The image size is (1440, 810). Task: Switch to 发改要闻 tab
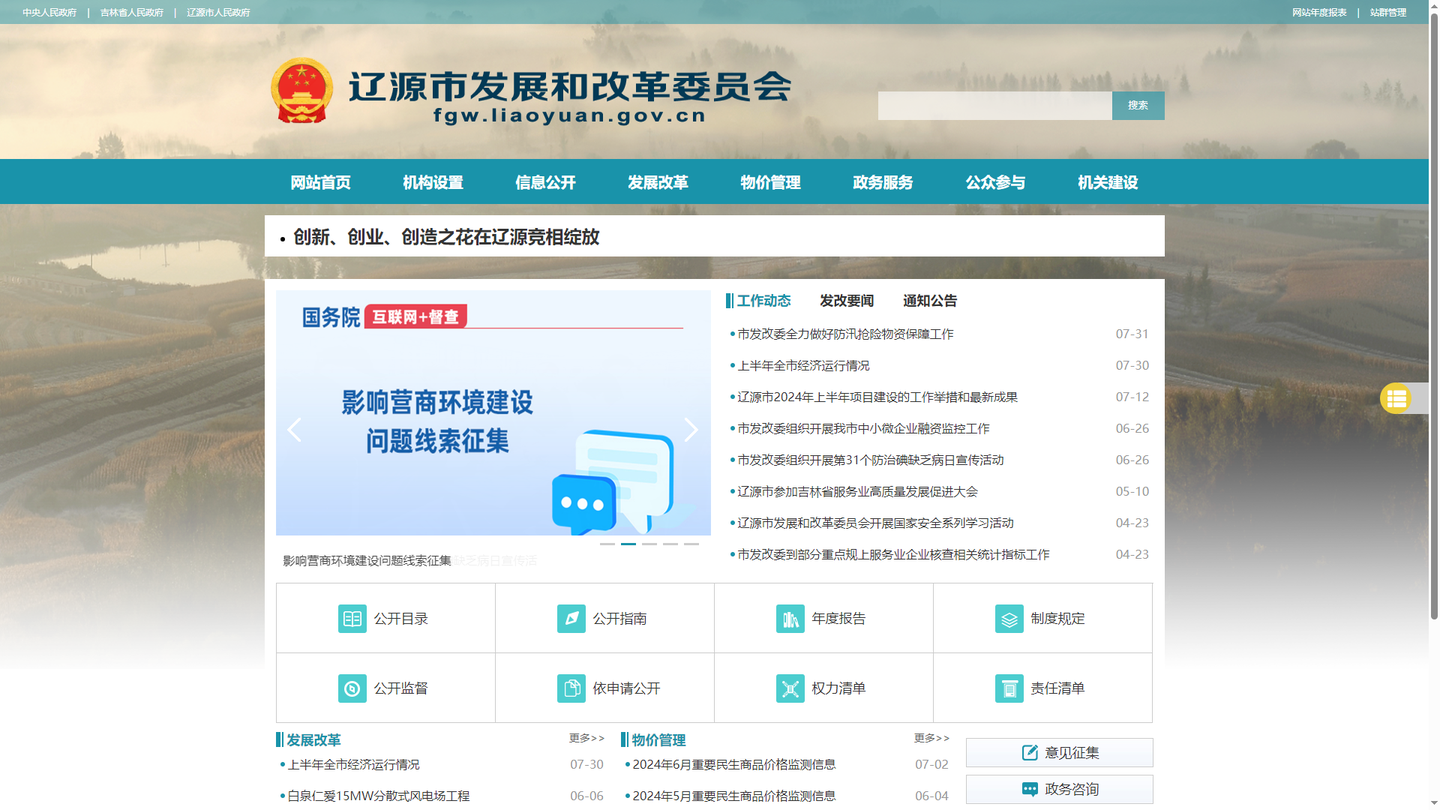[847, 301]
